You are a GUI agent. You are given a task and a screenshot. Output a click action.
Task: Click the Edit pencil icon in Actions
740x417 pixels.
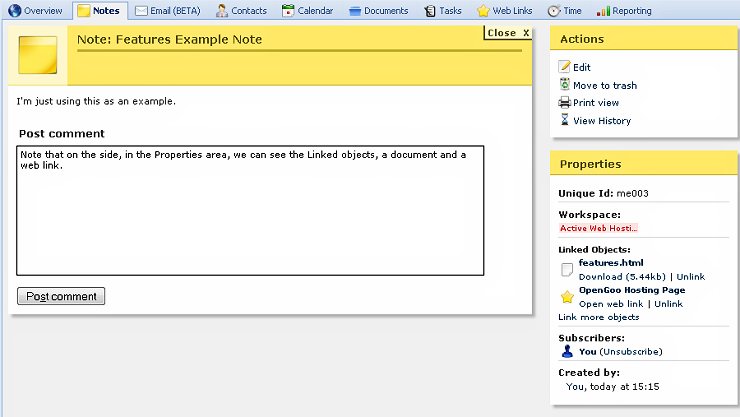click(x=564, y=67)
